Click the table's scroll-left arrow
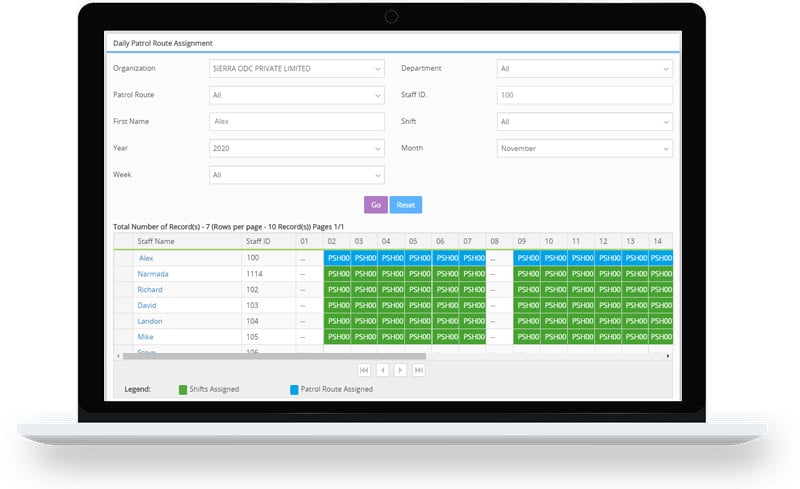 coord(118,355)
